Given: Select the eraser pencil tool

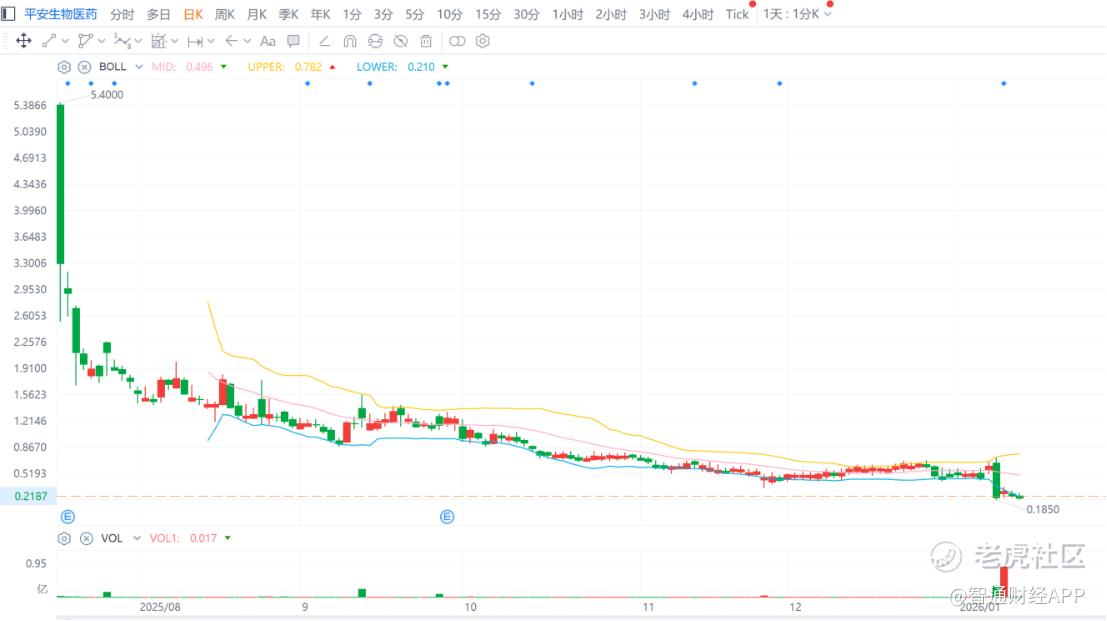Looking at the screenshot, I should click(324, 41).
